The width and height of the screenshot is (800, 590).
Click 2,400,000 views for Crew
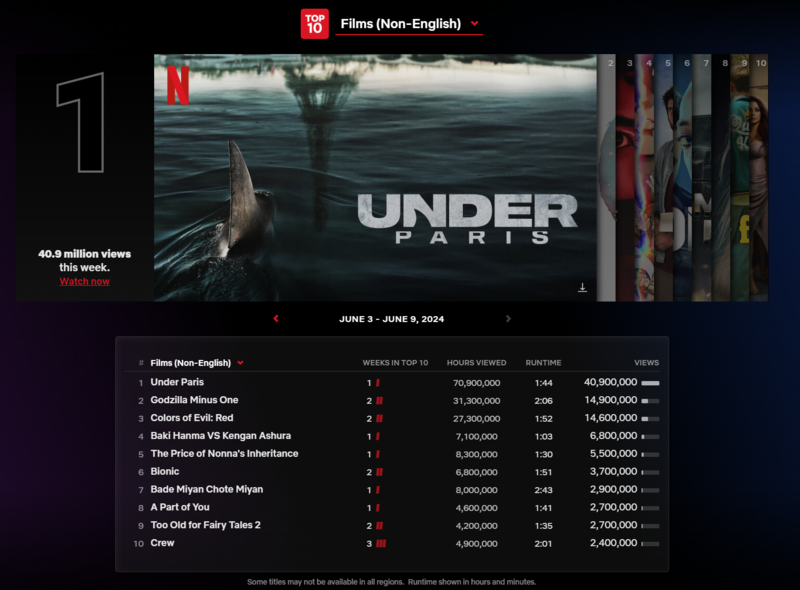pyautogui.click(x=614, y=543)
